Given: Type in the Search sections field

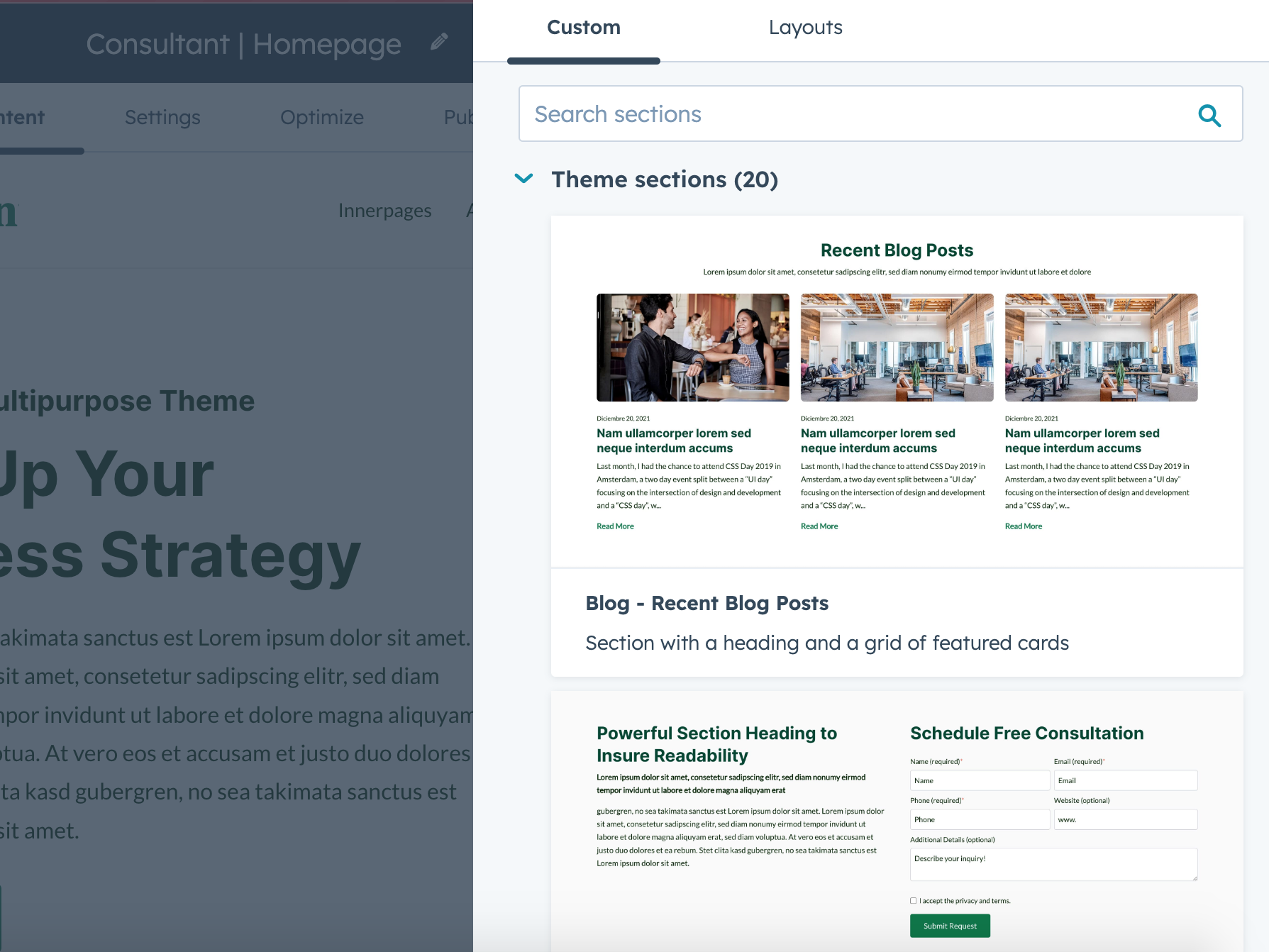Looking at the screenshot, I should [851, 114].
